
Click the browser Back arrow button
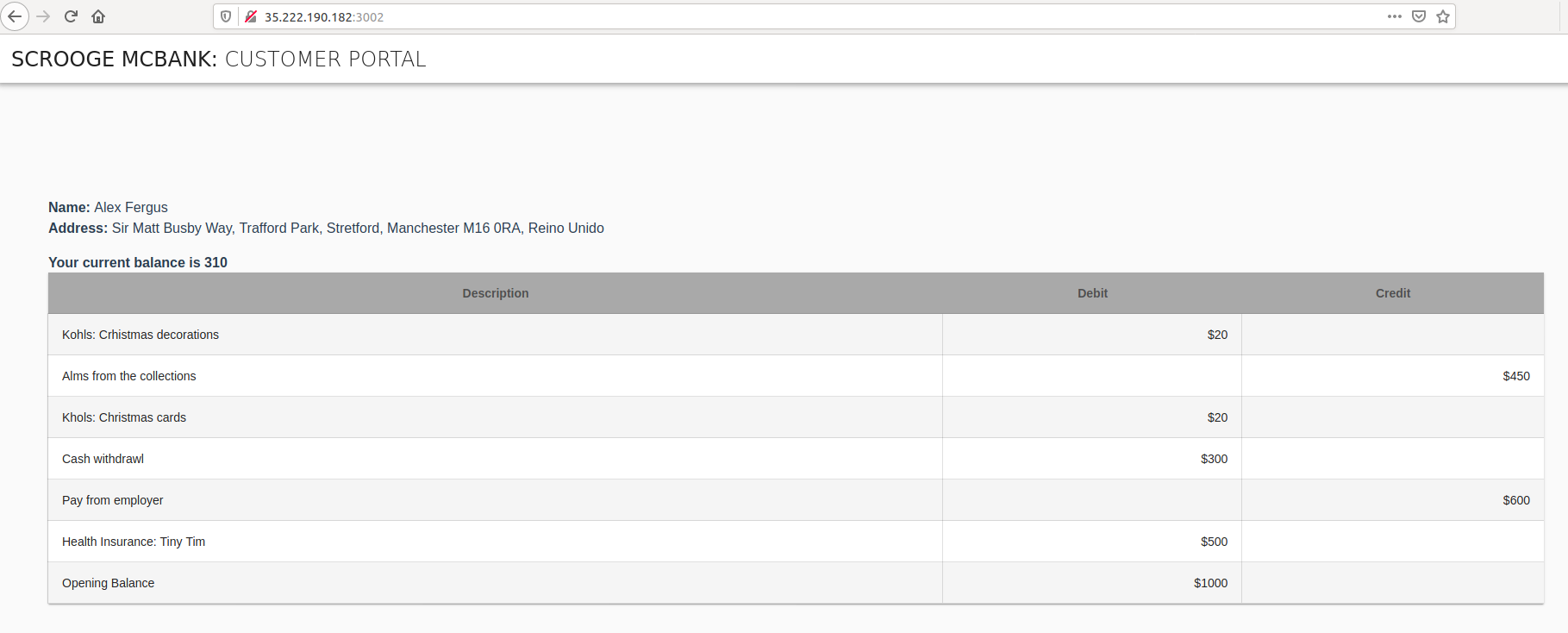(x=15, y=16)
